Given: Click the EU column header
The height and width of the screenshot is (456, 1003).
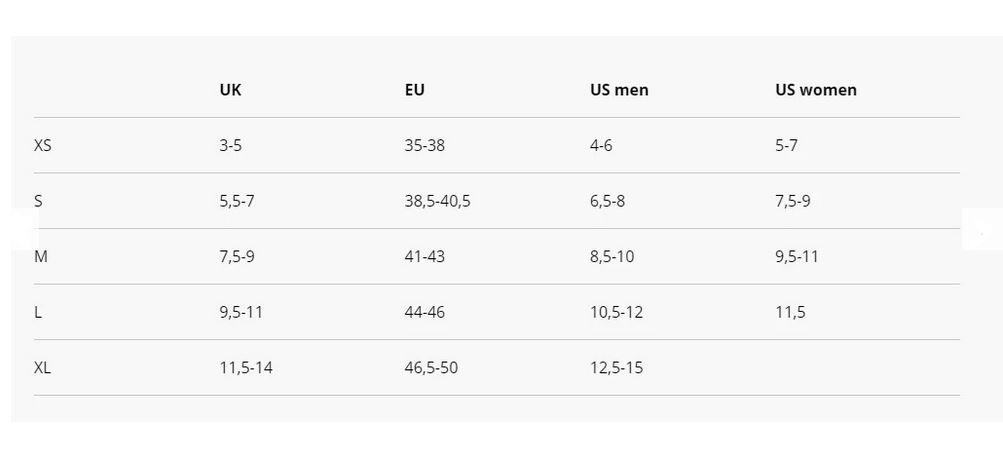Looking at the screenshot, I should click(x=414, y=90).
